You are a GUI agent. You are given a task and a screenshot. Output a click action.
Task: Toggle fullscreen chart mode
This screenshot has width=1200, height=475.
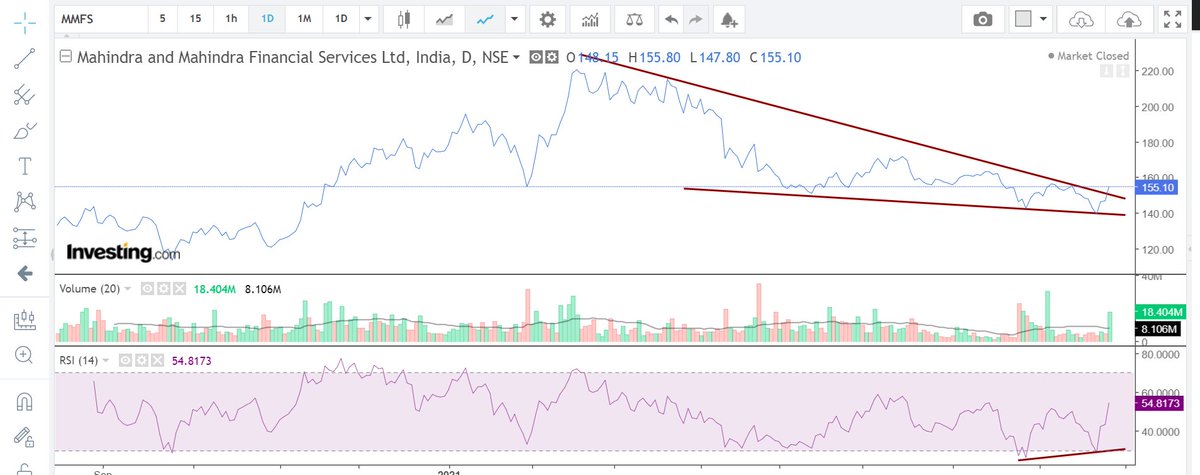pos(1172,19)
